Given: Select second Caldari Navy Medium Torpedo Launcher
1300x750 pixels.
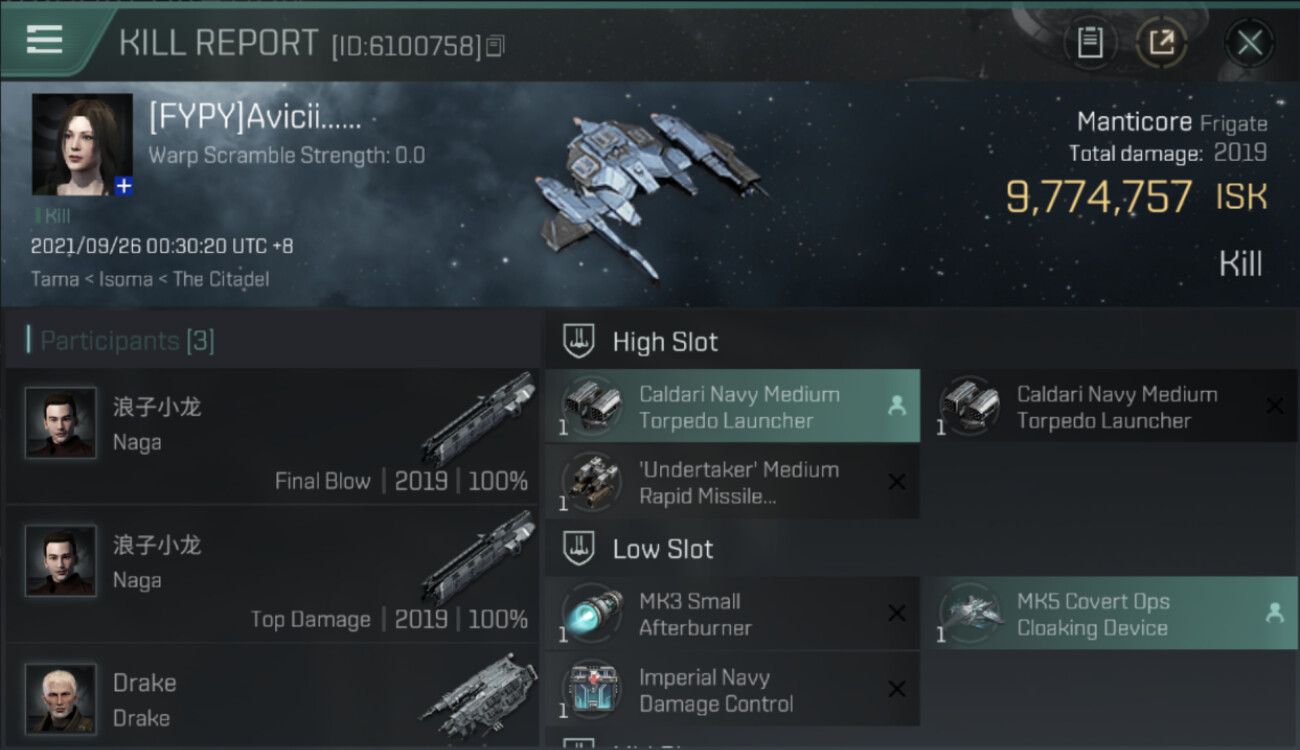Looking at the screenshot, I should click(x=1109, y=406).
